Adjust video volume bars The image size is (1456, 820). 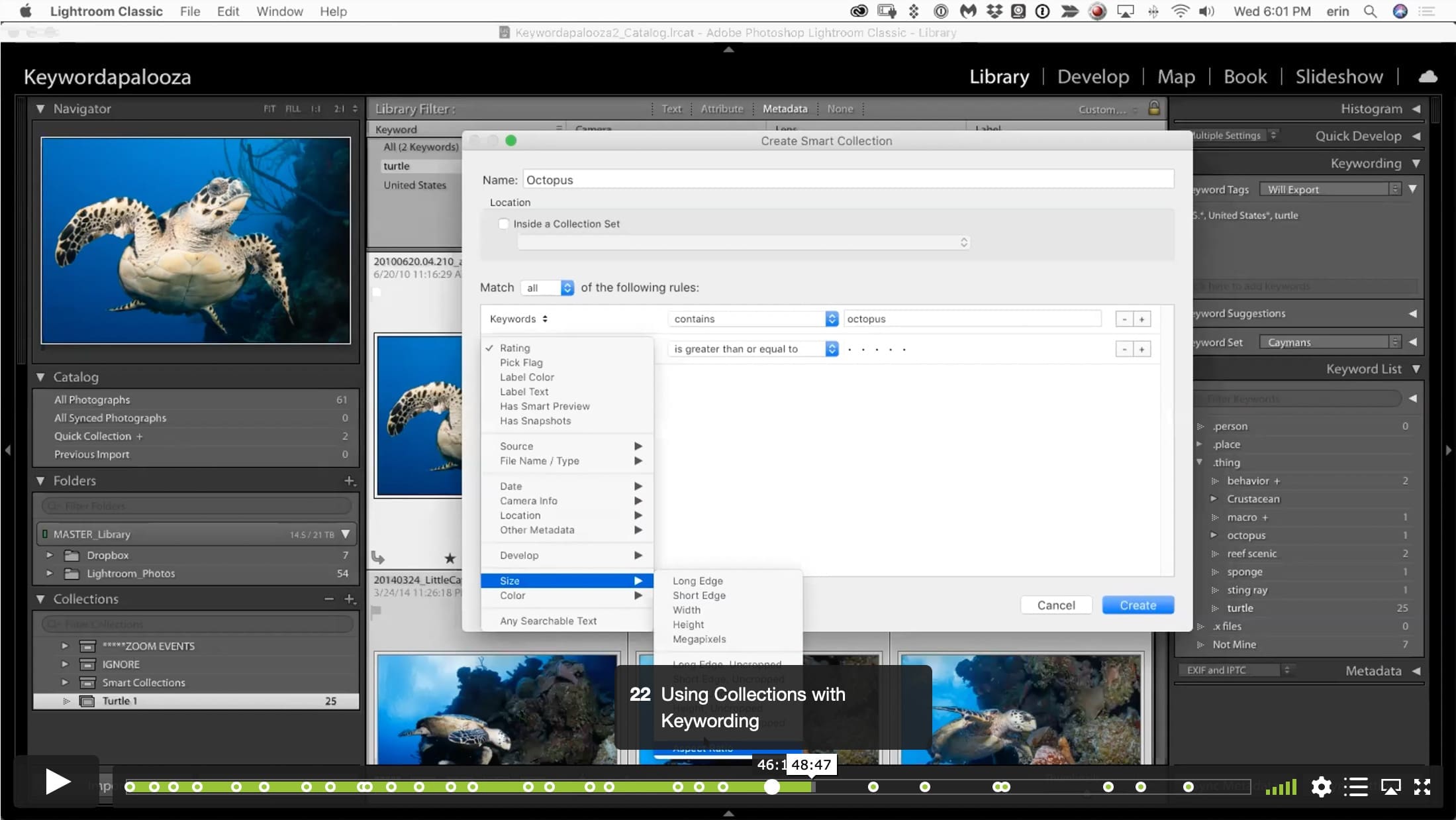click(x=1281, y=787)
